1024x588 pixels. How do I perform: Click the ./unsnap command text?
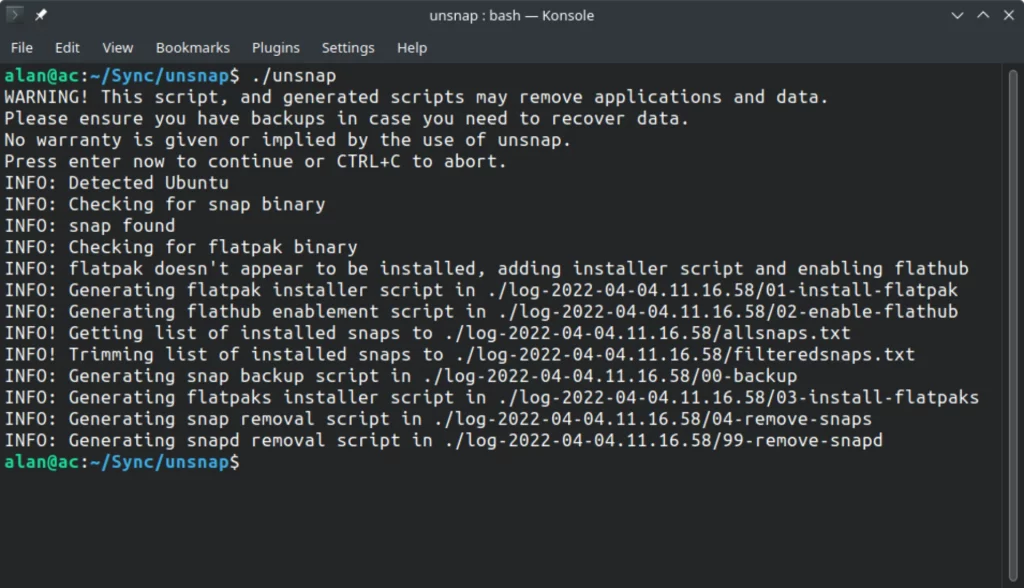pos(294,76)
